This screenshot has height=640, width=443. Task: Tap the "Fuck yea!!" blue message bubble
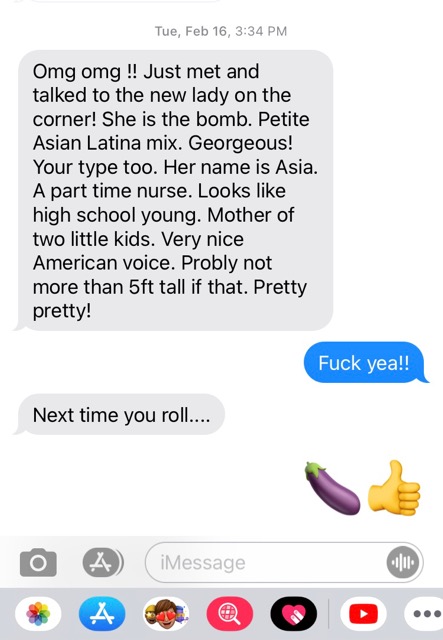tap(365, 362)
